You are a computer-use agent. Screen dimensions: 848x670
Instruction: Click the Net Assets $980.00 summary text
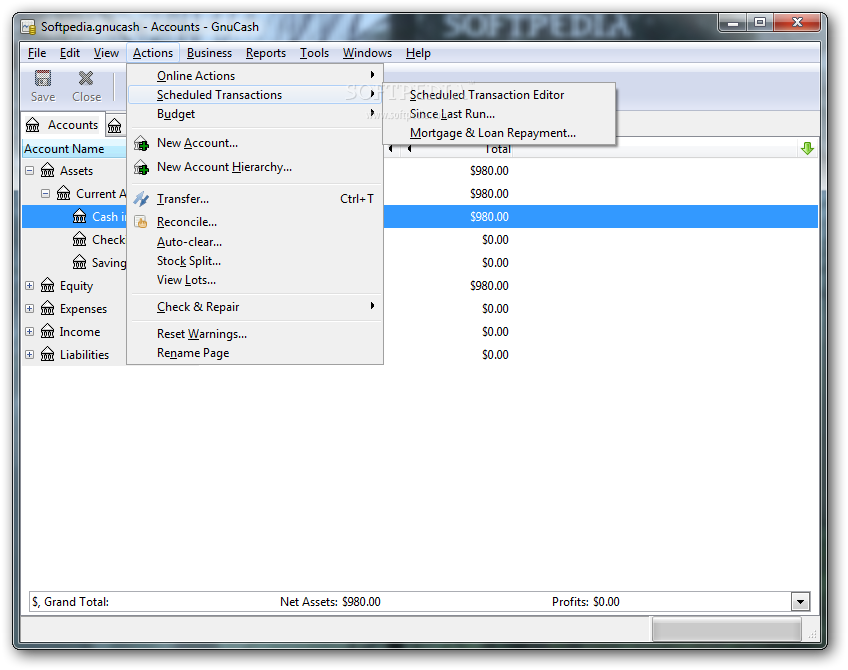click(330, 601)
